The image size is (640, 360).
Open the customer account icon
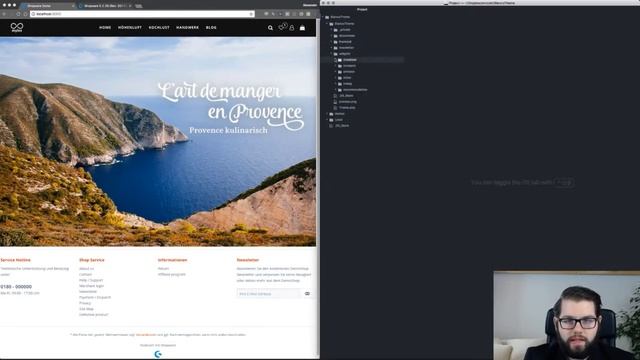click(291, 28)
